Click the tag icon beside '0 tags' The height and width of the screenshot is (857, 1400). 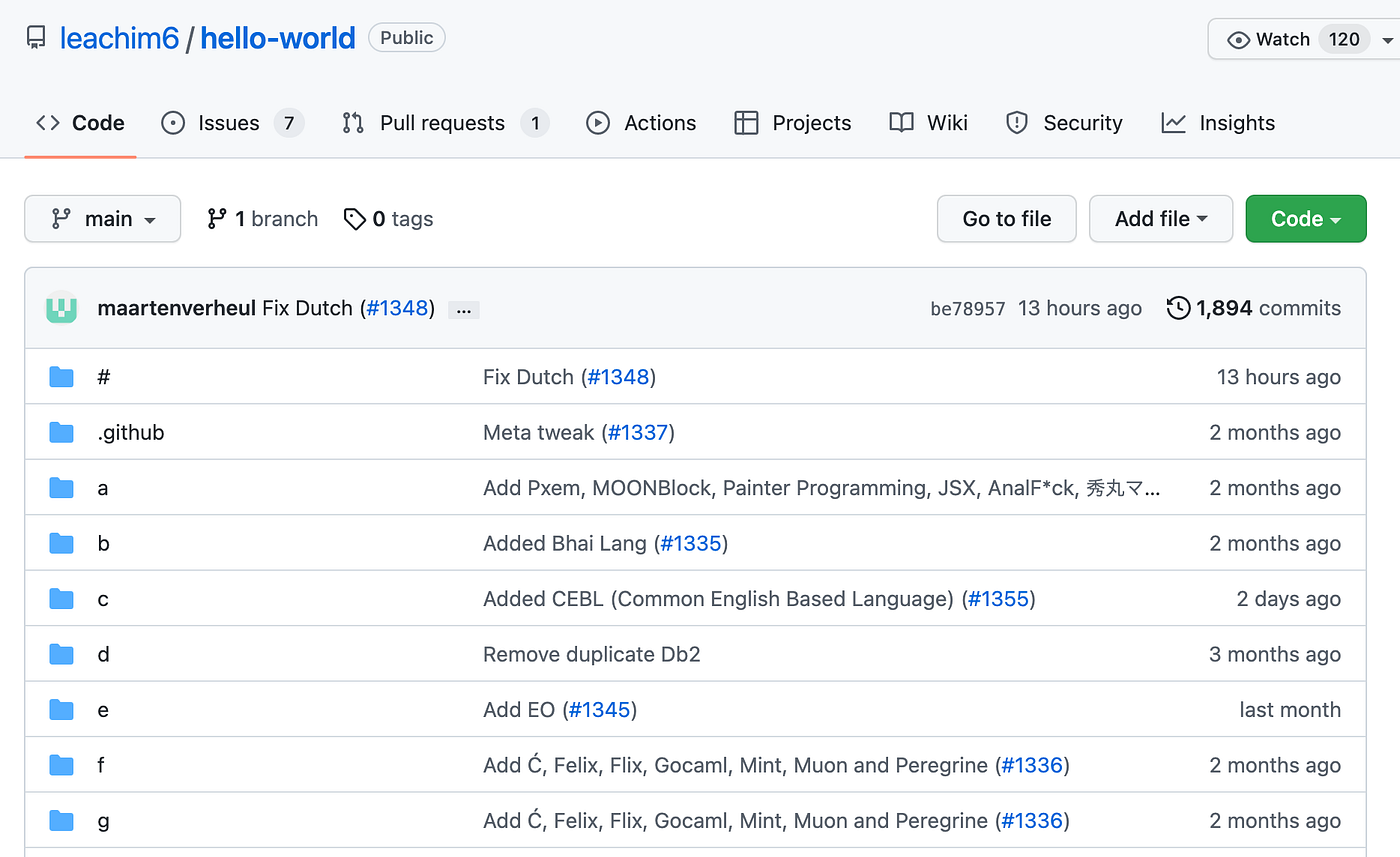click(x=356, y=218)
